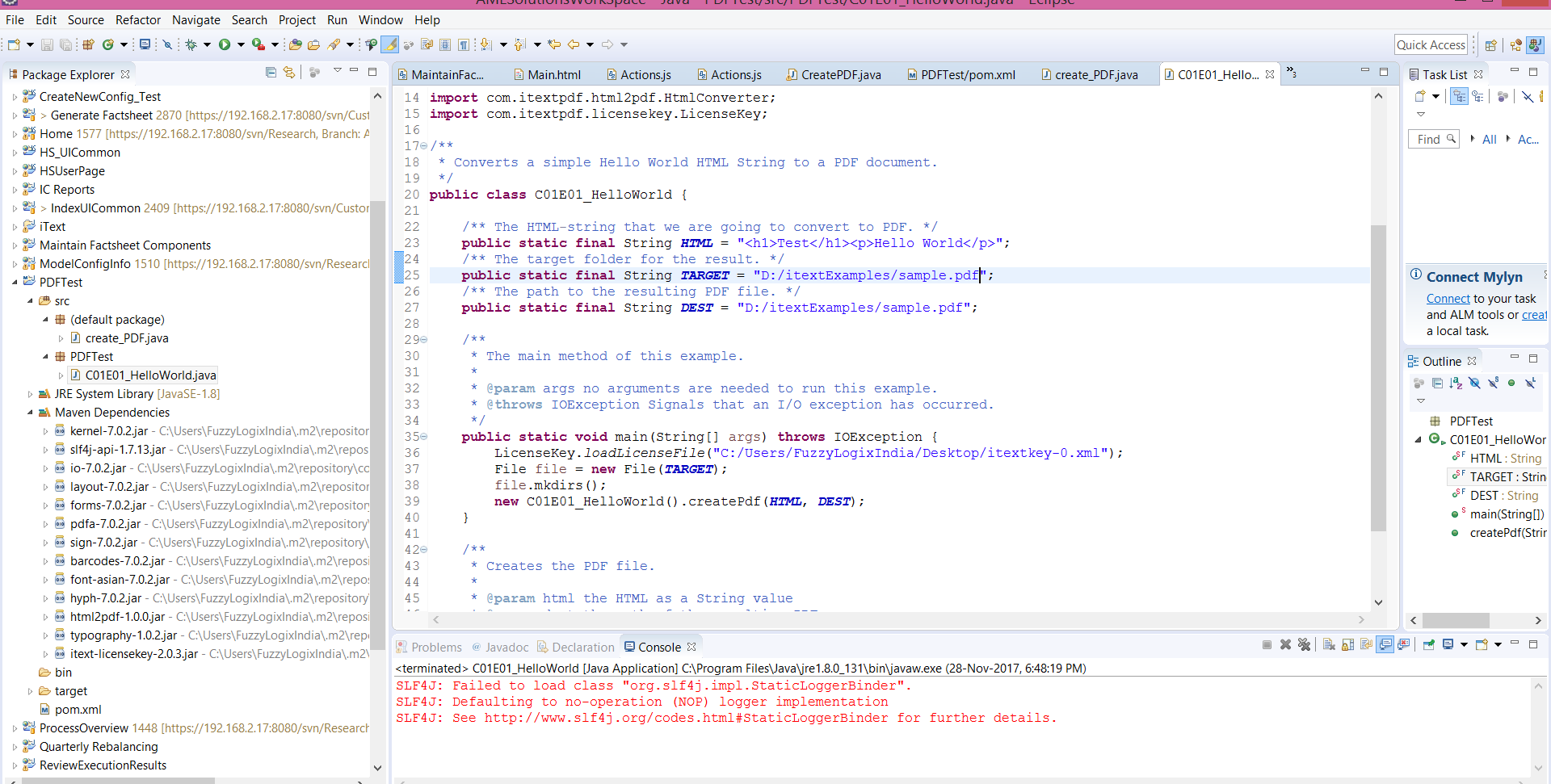This screenshot has height=784, width=1551.
Task: Switch to Java EE perspective icon
Action: 1515,45
